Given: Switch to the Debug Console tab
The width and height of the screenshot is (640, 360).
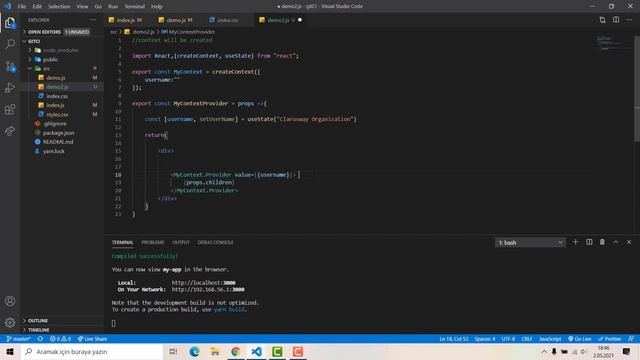Looking at the screenshot, I should coord(216,242).
